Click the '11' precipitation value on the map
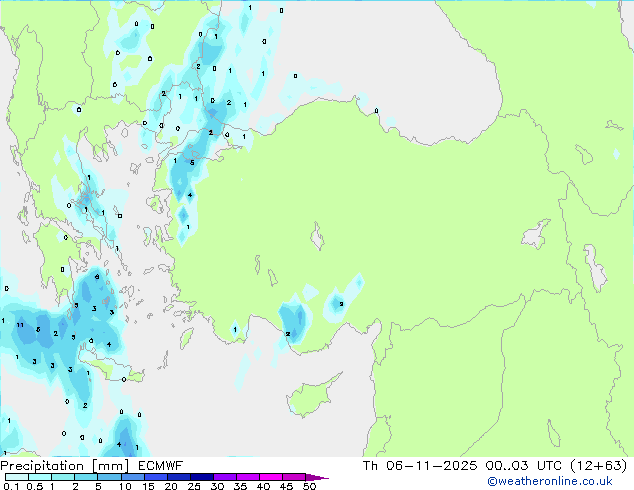This screenshot has width=634, height=490. 20,325
